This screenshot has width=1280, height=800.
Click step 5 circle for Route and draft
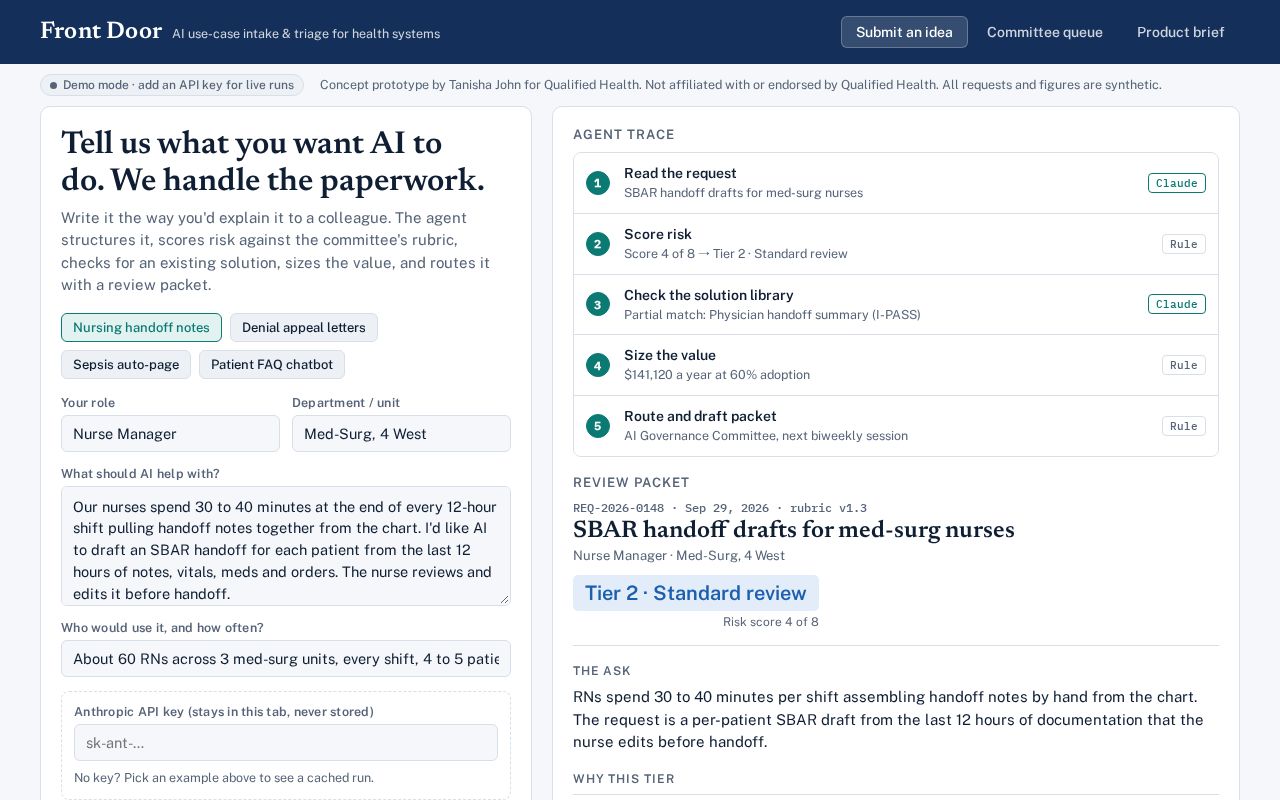598,426
